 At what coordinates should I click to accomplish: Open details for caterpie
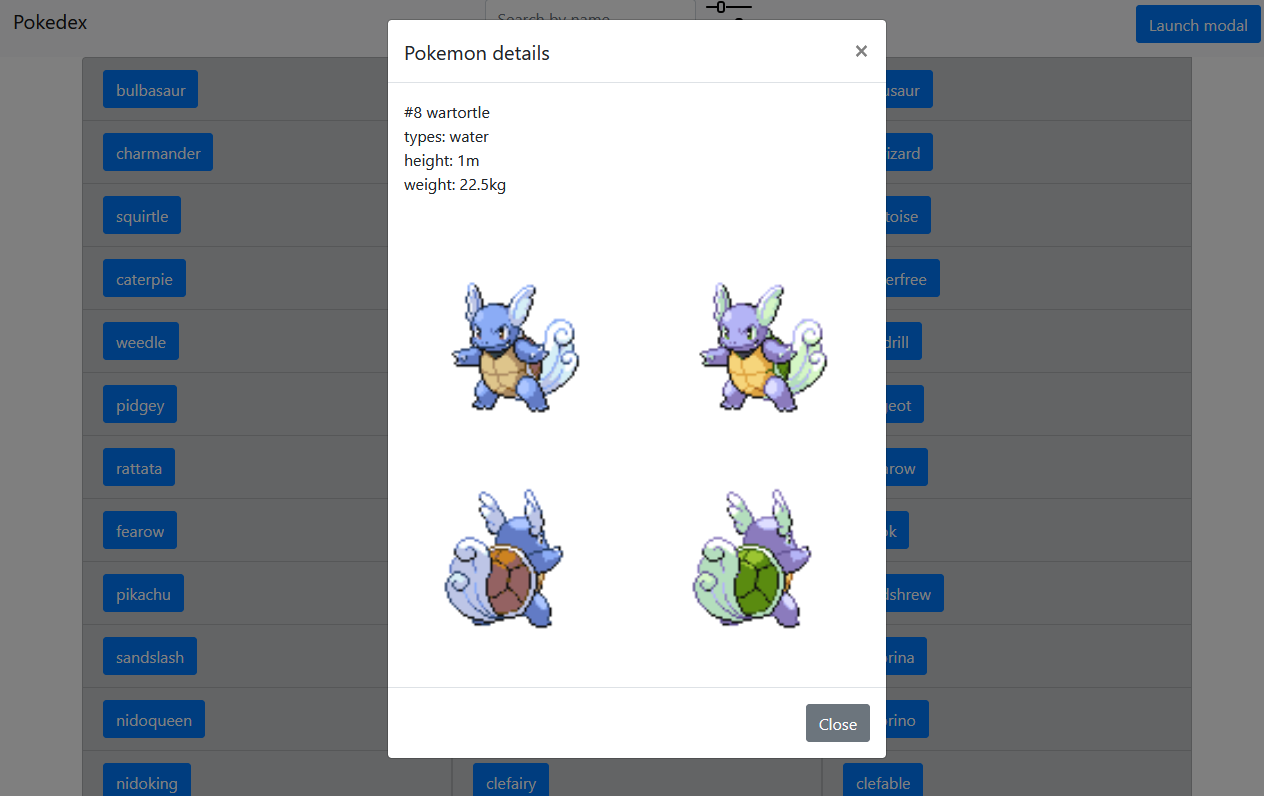point(144,279)
